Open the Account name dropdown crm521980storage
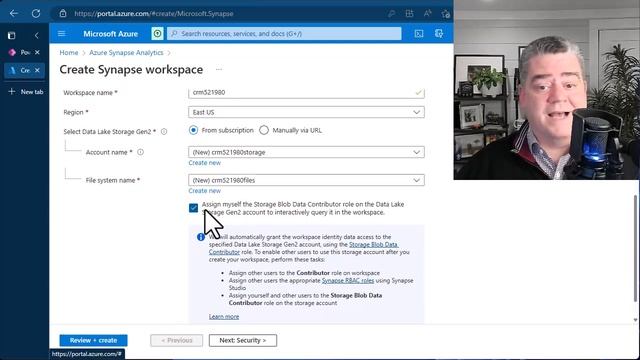 click(306, 152)
